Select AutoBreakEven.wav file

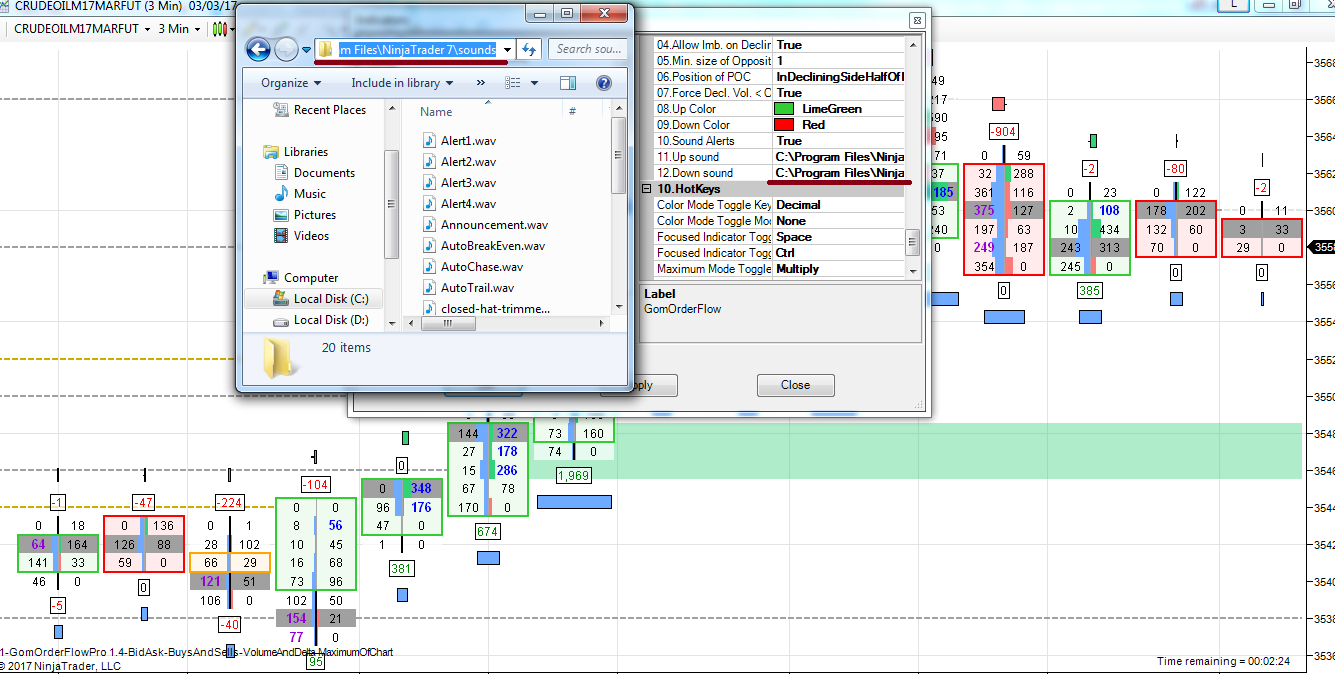484,246
